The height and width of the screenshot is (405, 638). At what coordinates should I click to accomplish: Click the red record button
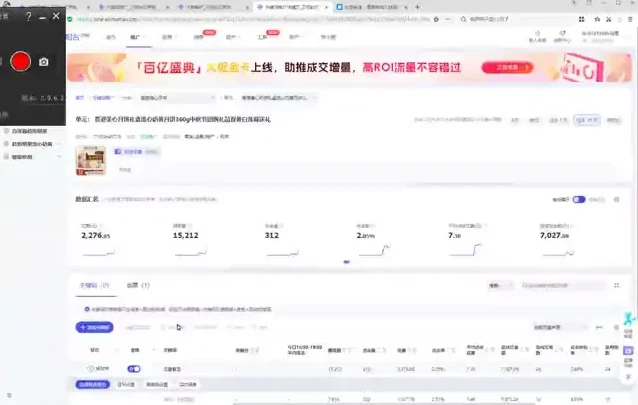tap(20, 62)
